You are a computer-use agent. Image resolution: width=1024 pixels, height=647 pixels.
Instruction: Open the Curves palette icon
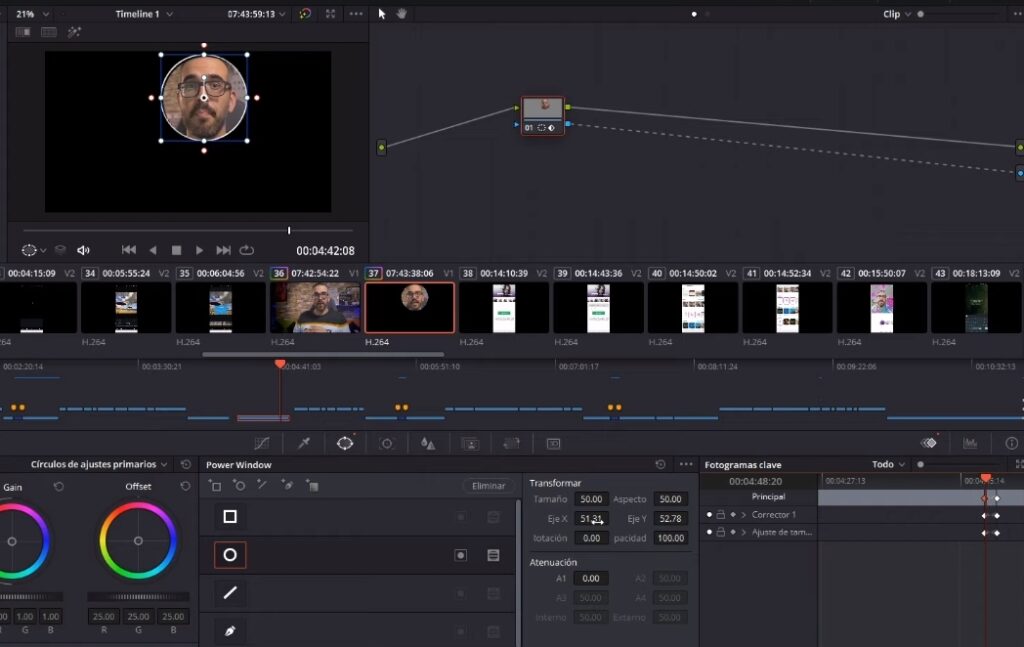pyautogui.click(x=262, y=443)
